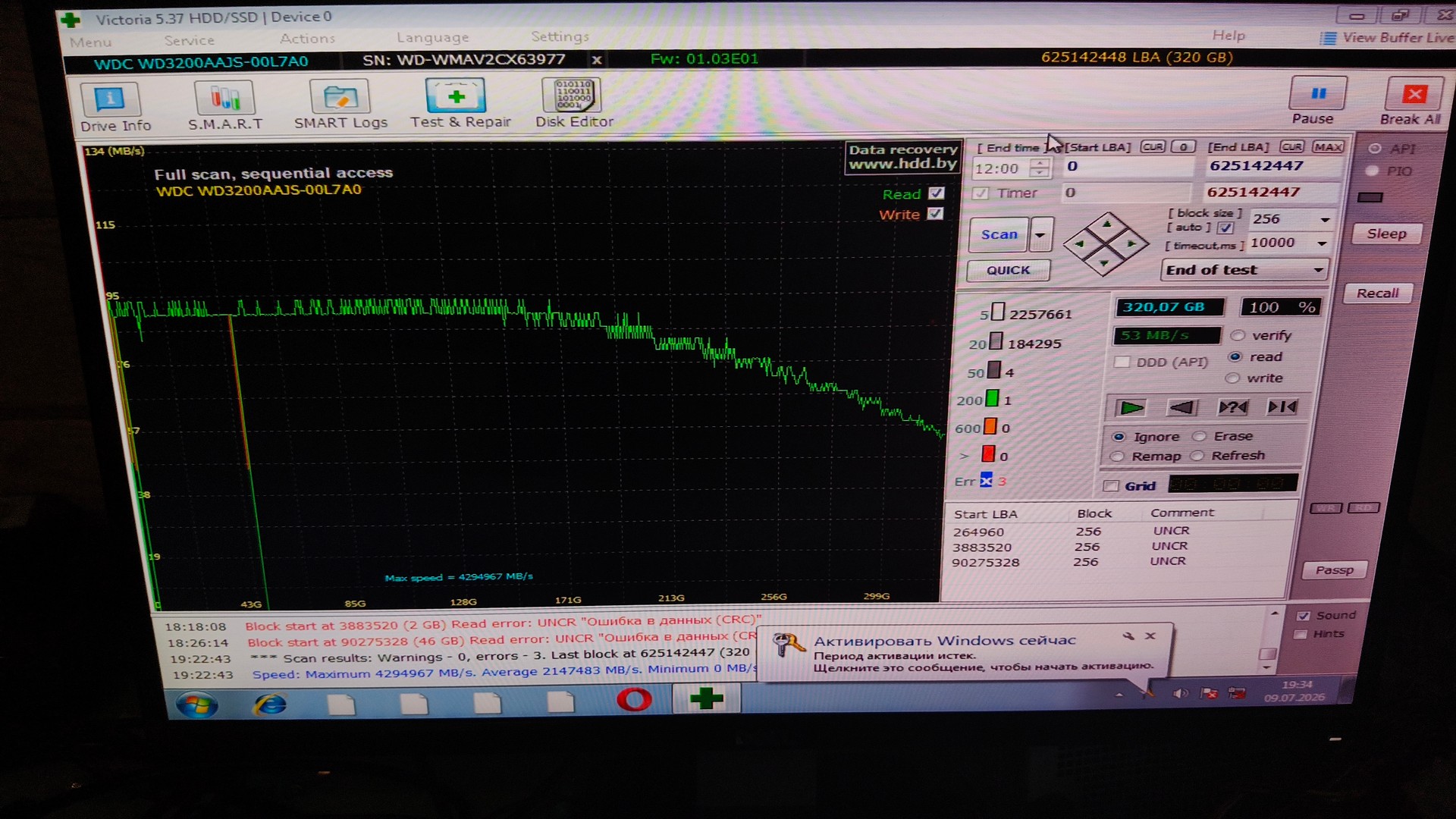Open the S.M.A.R.T view
The height and width of the screenshot is (819, 1456).
pyautogui.click(x=225, y=106)
